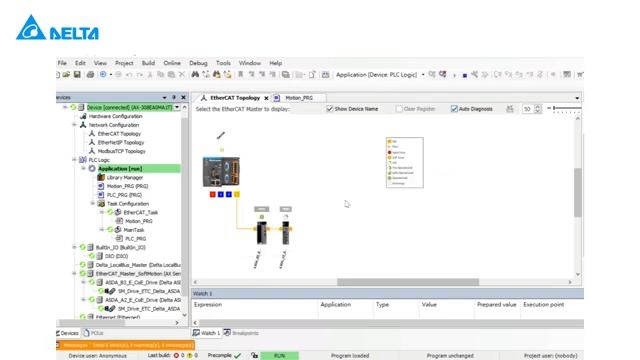The image size is (640, 360).
Task: Toggle the Show Device Name checkbox
Action: coord(330,109)
